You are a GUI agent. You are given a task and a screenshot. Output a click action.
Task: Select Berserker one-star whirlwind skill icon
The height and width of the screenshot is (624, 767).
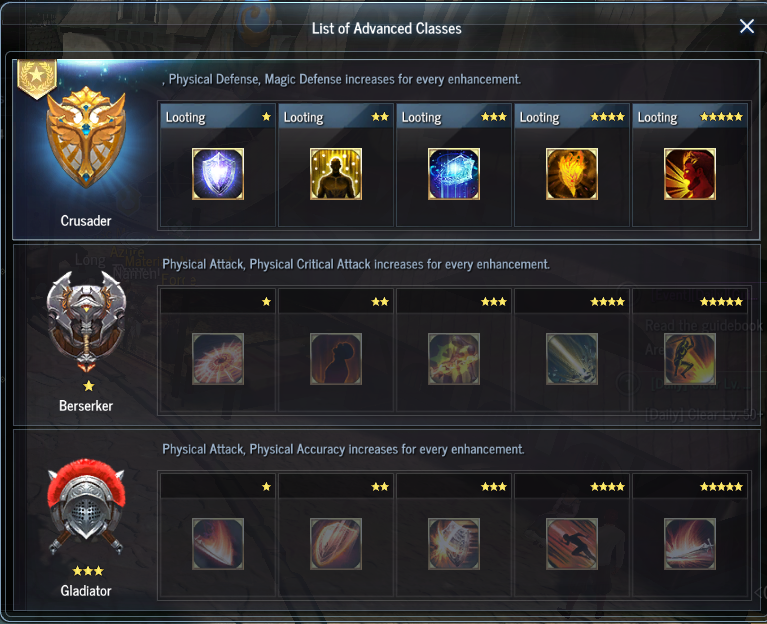pyautogui.click(x=218, y=359)
